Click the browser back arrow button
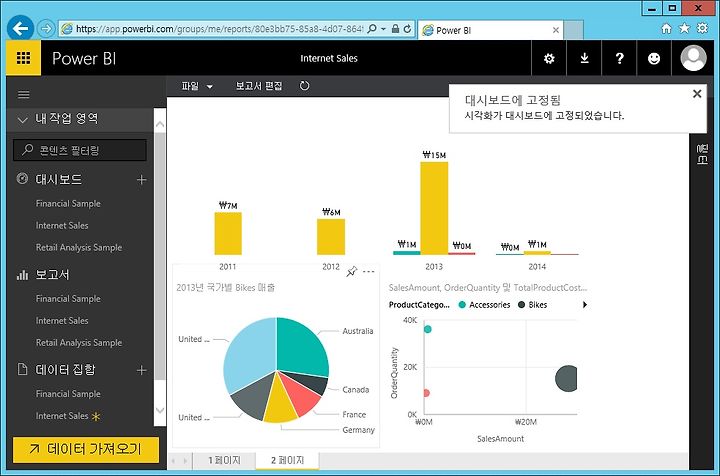 tap(20, 28)
